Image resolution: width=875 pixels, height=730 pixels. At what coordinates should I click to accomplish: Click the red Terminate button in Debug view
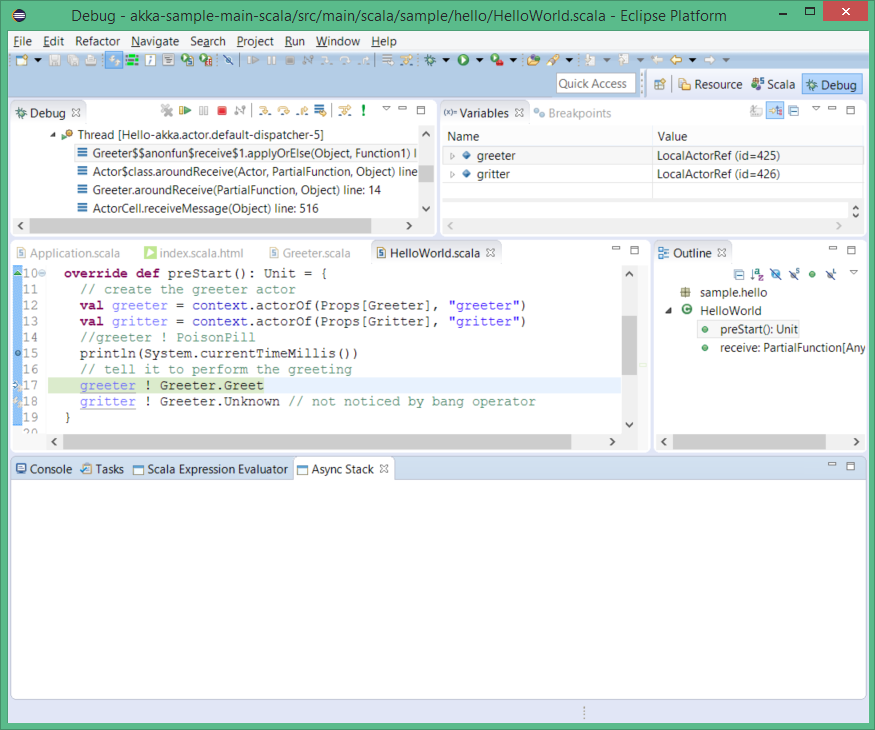[x=222, y=111]
